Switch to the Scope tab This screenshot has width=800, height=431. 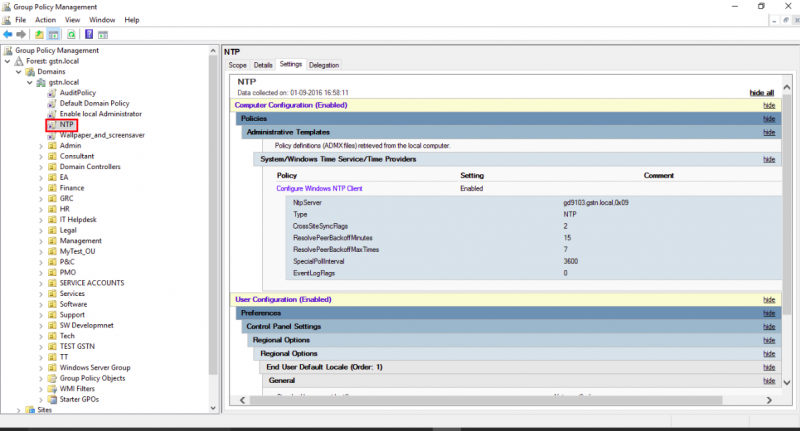237,65
